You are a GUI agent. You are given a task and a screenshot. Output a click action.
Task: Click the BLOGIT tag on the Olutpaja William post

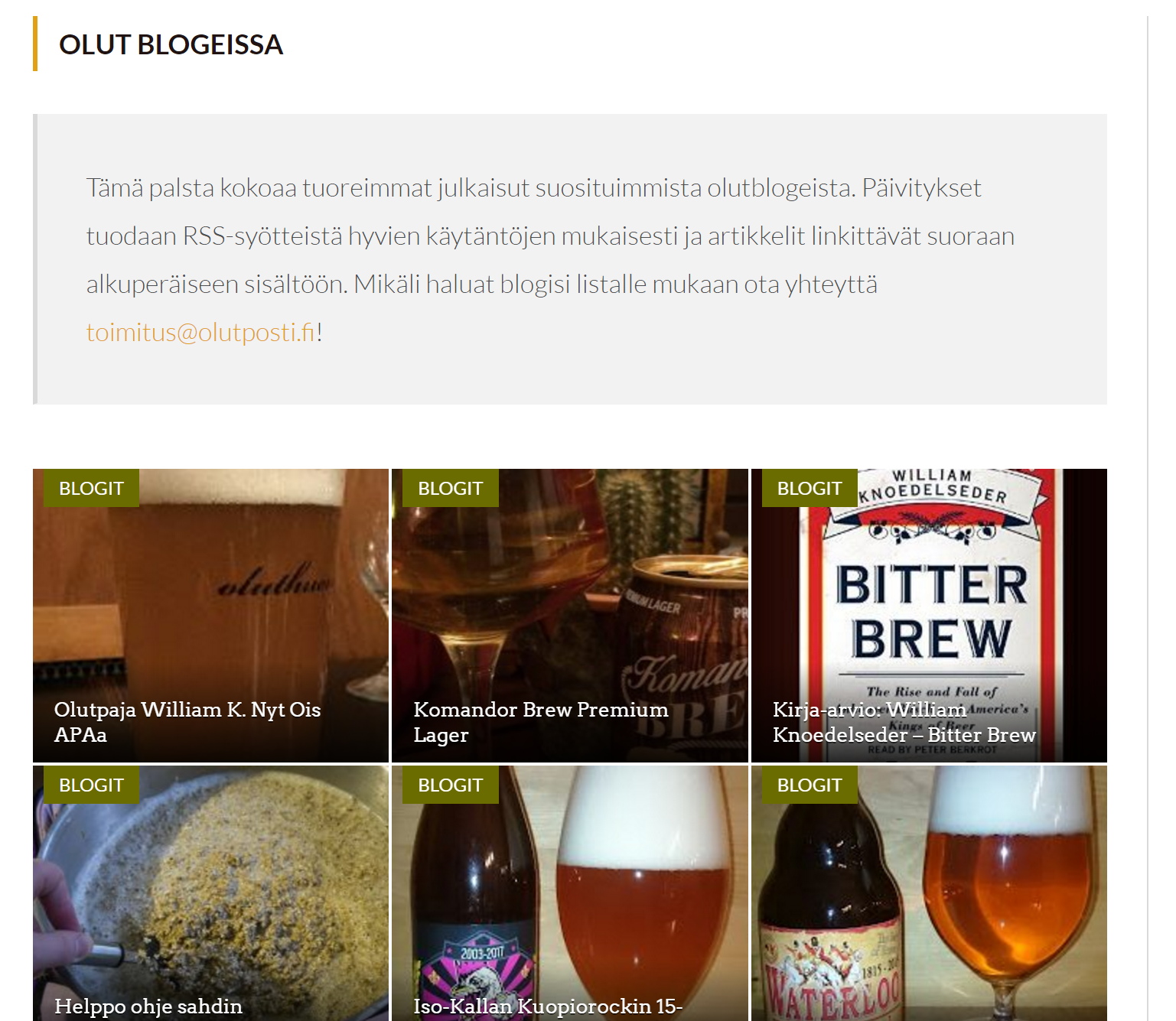91,488
